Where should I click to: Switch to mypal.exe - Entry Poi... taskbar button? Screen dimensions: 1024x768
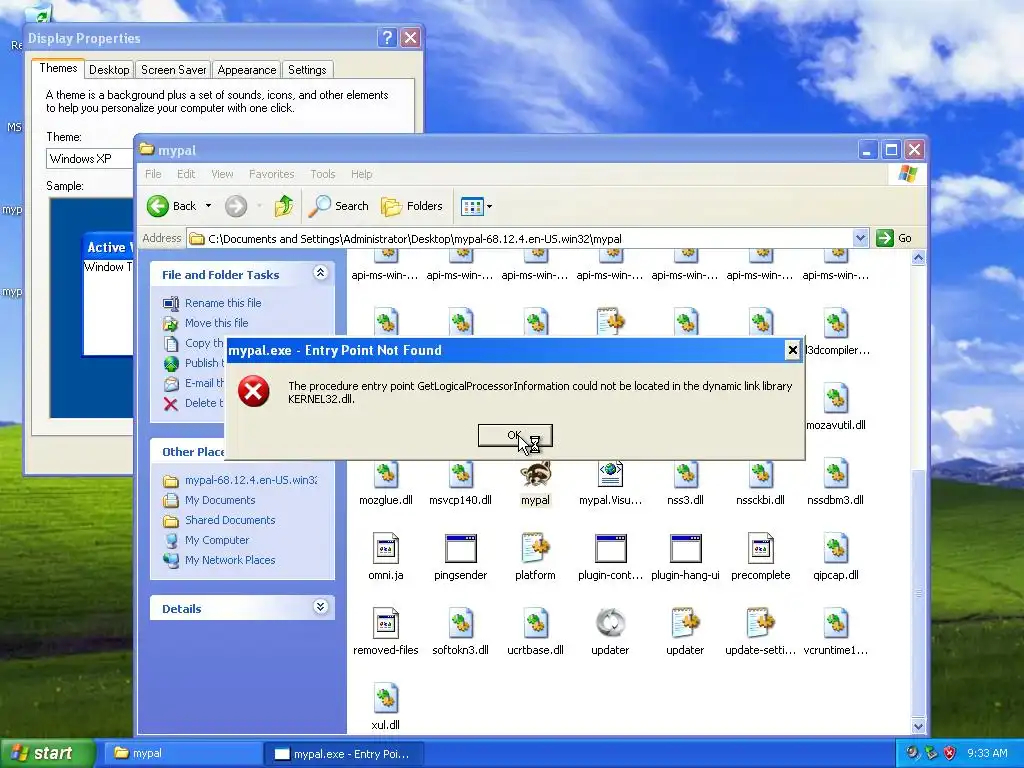coord(342,754)
